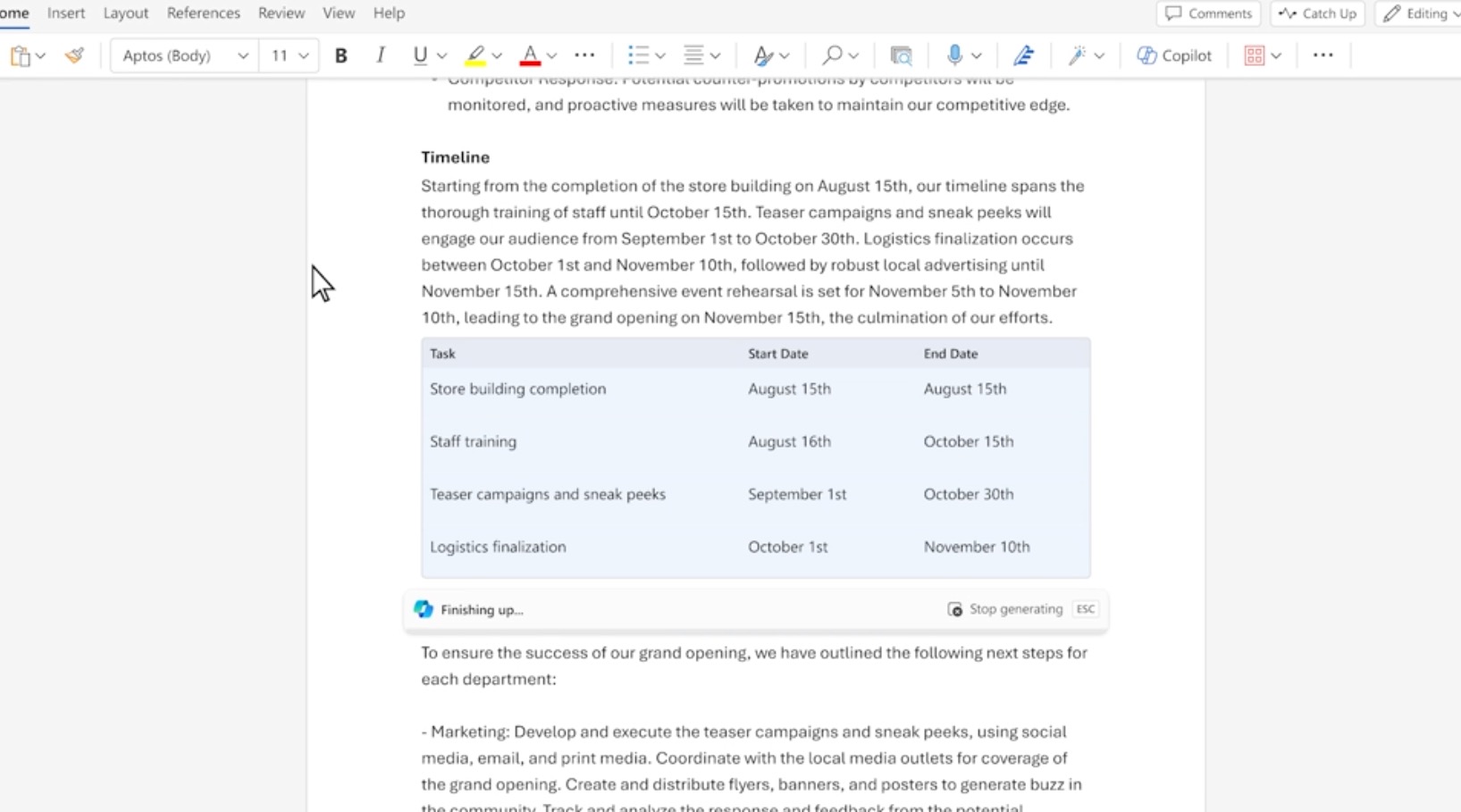Open the Editing mode menu
The height and width of the screenshot is (812, 1461).
pyautogui.click(x=1419, y=13)
